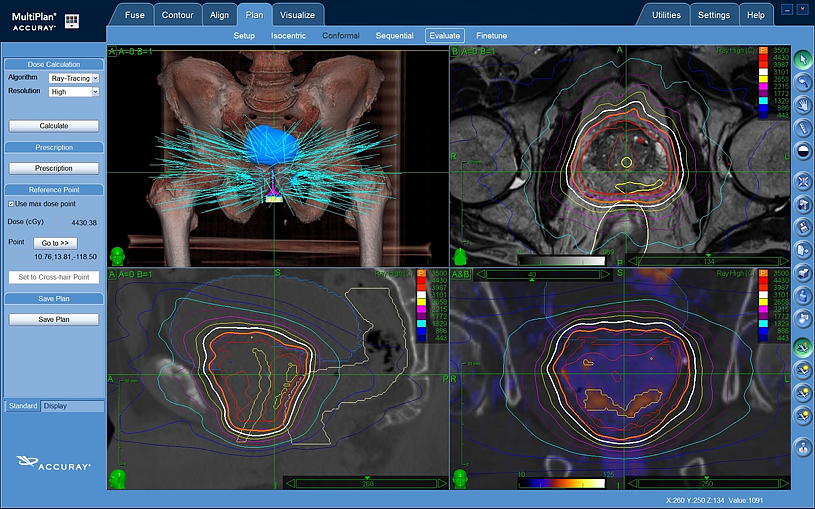Screen dimensions: 815x509
Task: Toggle Use max dose point checkbox
Action: click(x=11, y=204)
